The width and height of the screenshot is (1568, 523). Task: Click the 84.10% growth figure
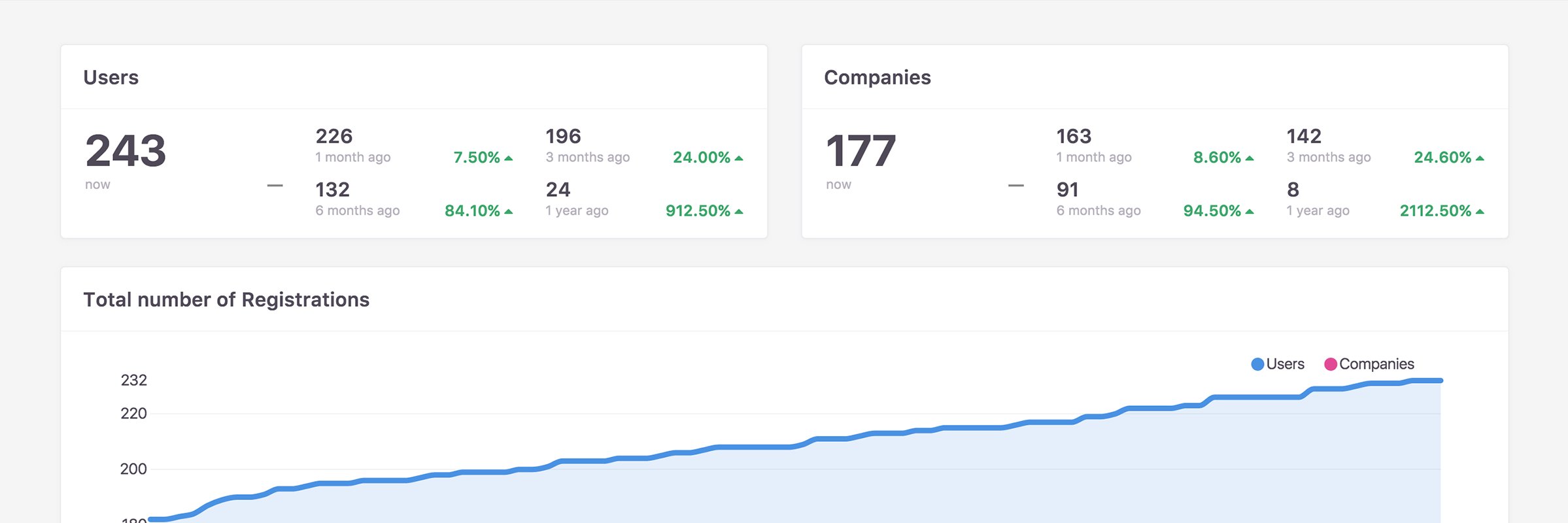pos(472,211)
